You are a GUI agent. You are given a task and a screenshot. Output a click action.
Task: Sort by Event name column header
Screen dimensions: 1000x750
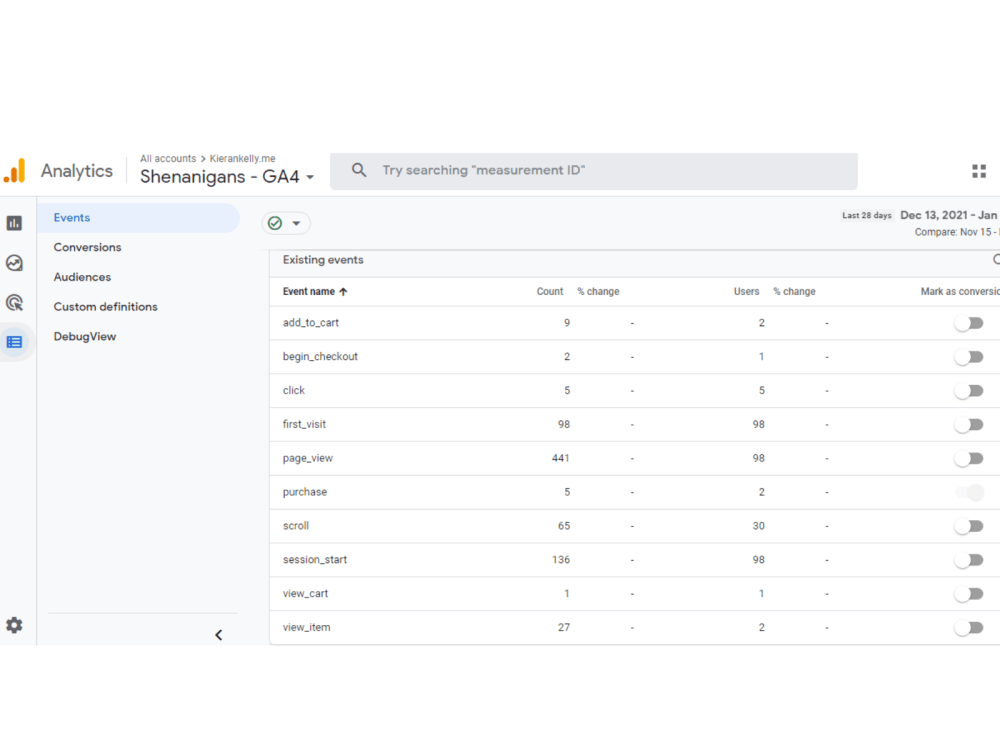tap(309, 291)
